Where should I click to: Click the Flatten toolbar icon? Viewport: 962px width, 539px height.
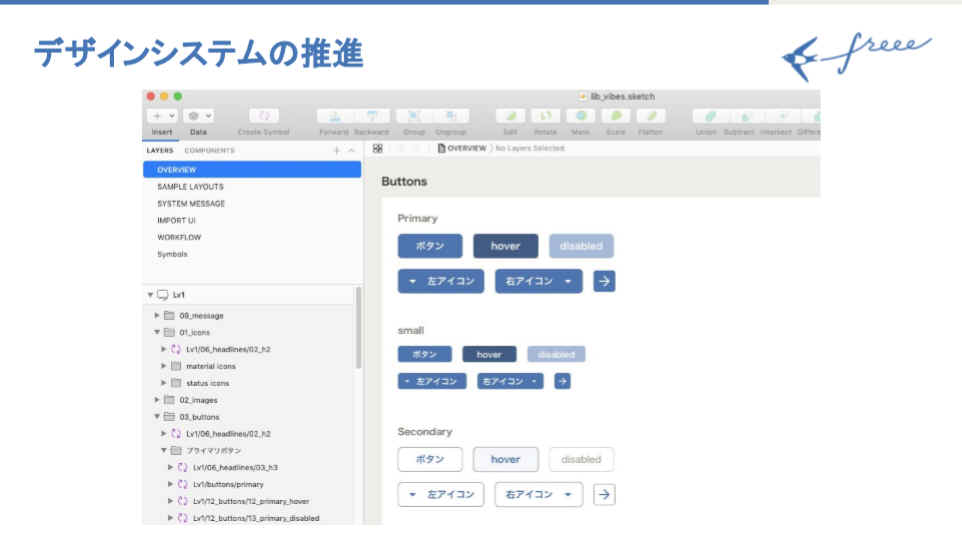pyautogui.click(x=650, y=117)
